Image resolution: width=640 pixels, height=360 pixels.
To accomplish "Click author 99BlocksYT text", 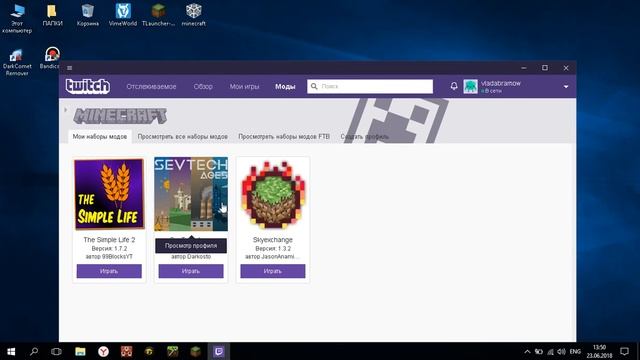I will click(x=109, y=257).
